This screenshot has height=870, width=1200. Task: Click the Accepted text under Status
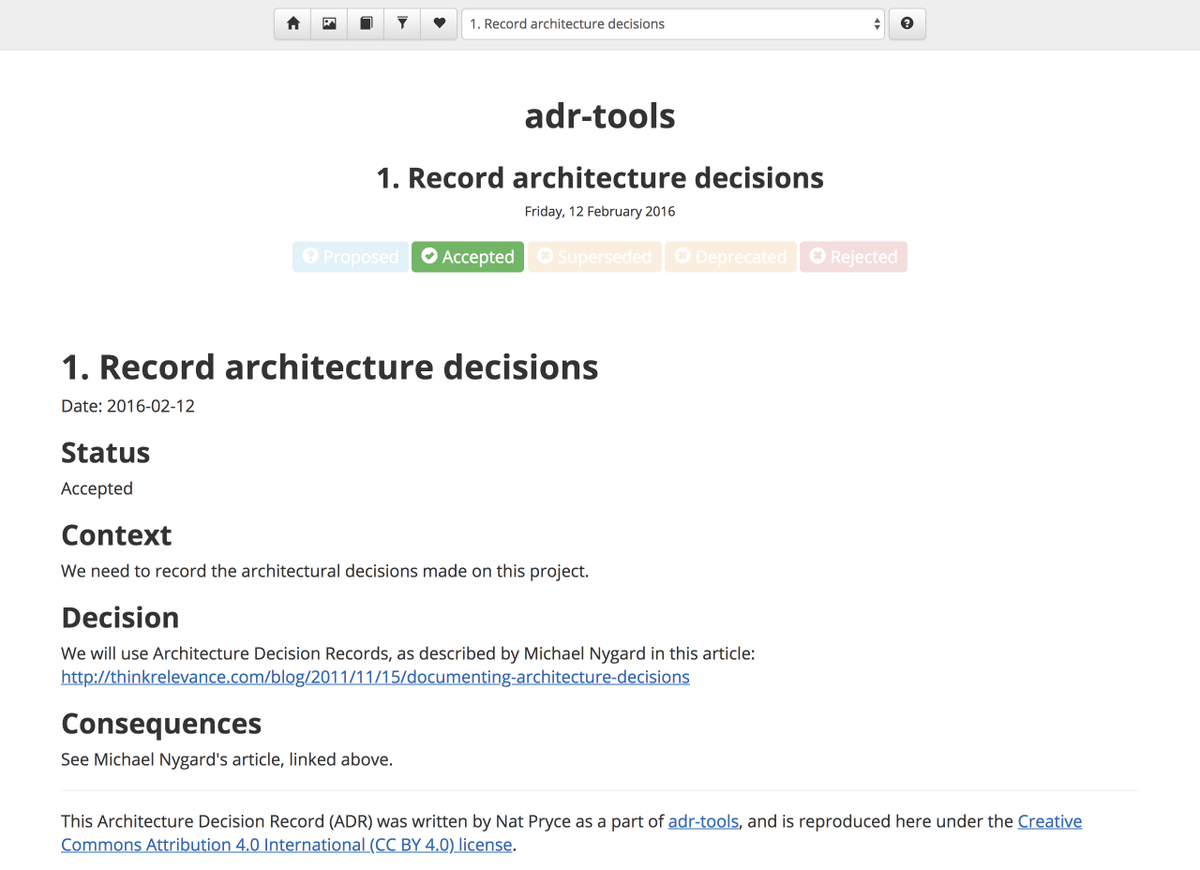(97, 488)
